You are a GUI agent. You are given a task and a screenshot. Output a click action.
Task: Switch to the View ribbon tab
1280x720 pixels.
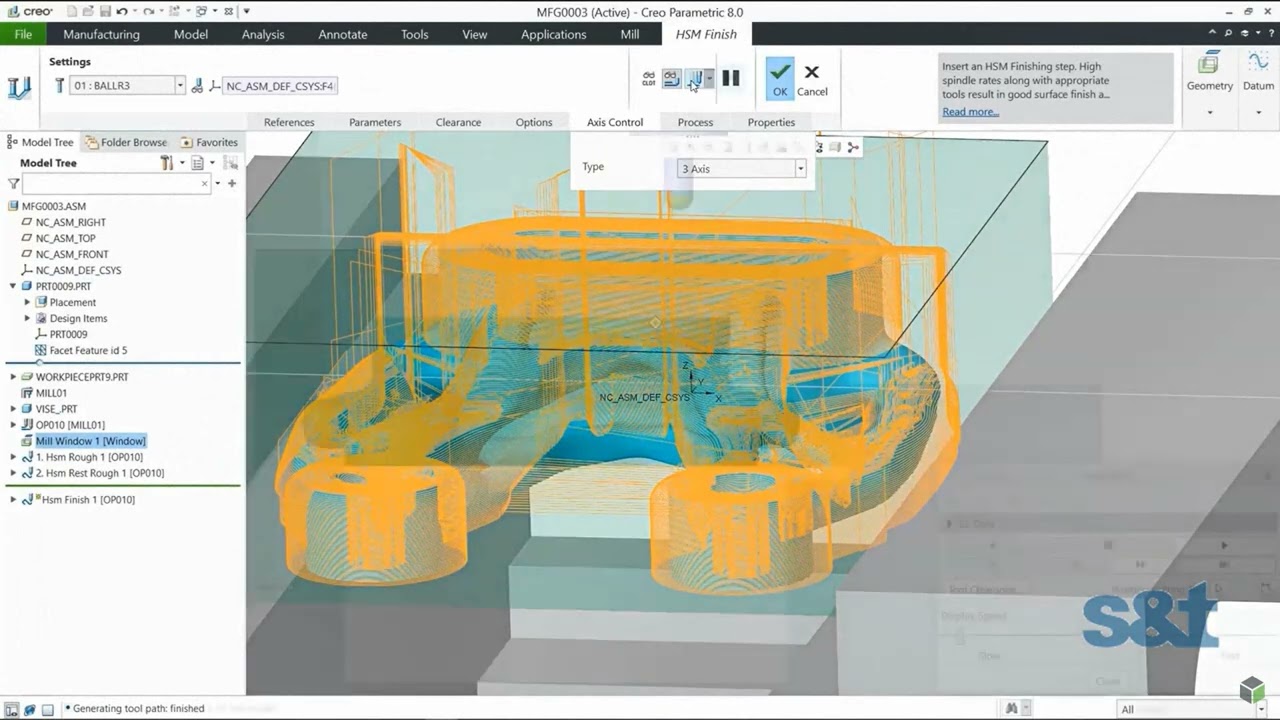click(475, 34)
